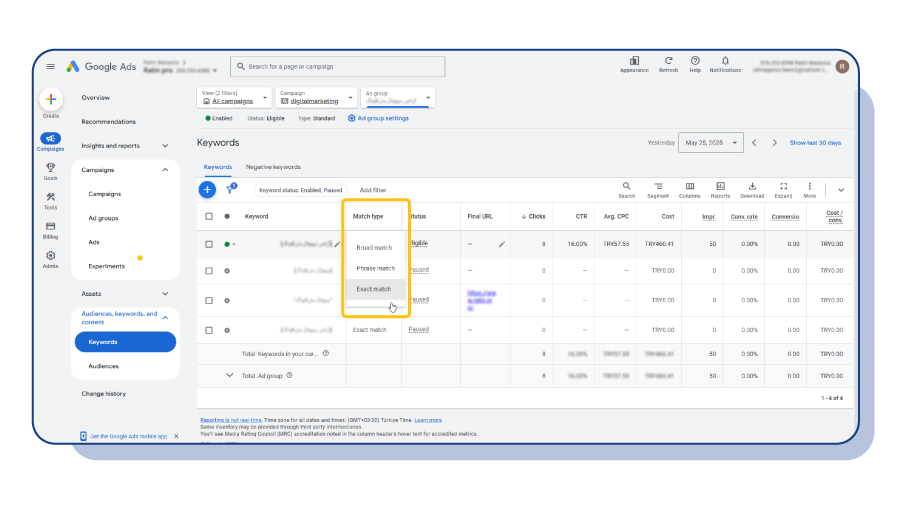Click the Download toolbar icon
The image size is (900, 509).
pos(752,186)
